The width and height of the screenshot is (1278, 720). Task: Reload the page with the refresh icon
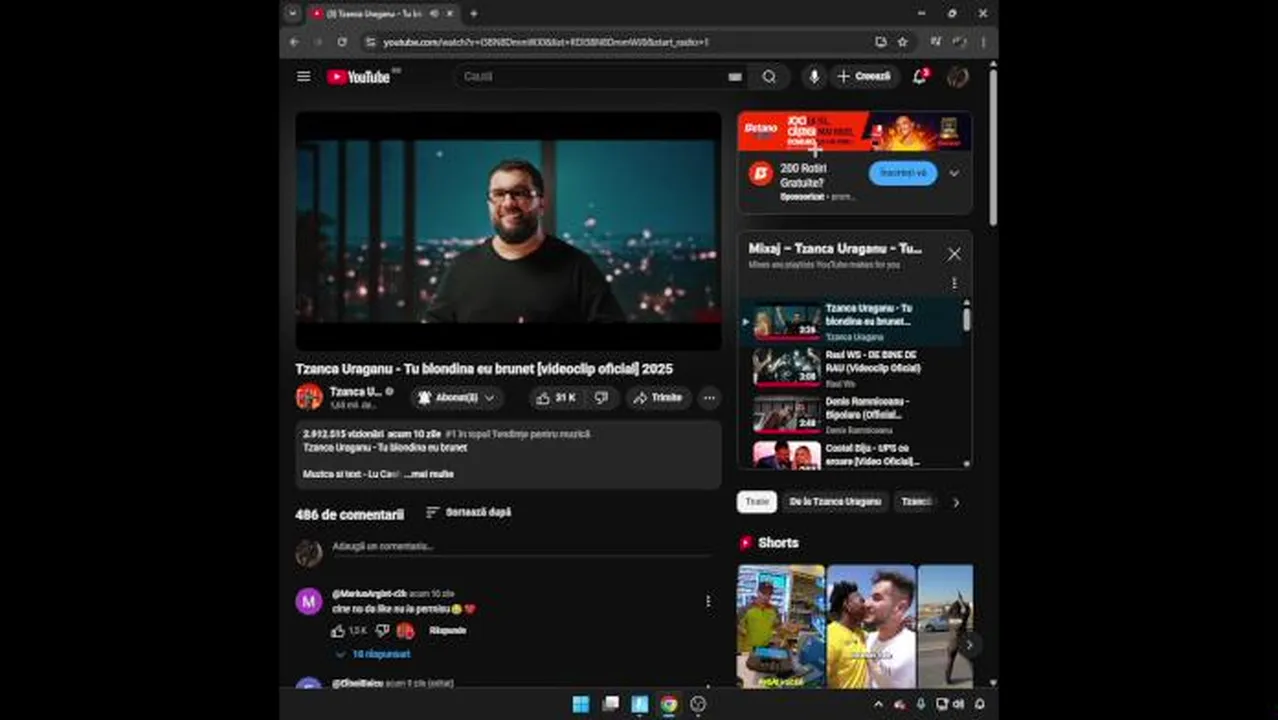click(342, 42)
